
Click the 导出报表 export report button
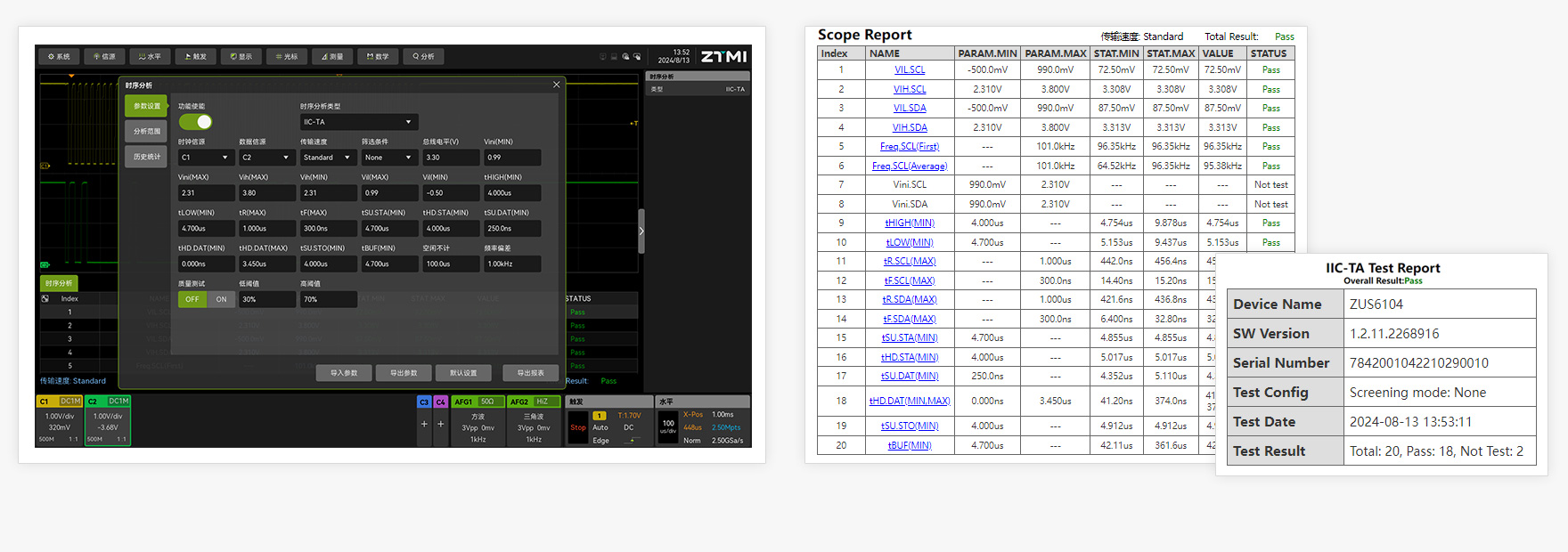coord(530,373)
